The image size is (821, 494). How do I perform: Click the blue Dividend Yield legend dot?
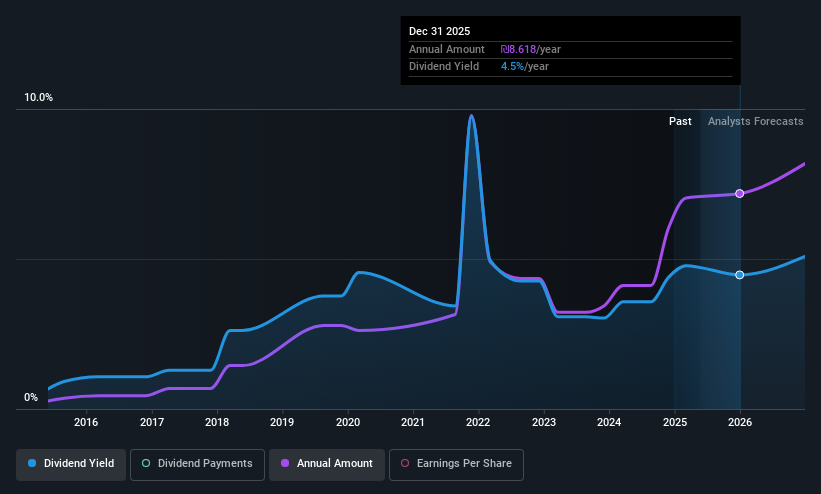point(32,463)
